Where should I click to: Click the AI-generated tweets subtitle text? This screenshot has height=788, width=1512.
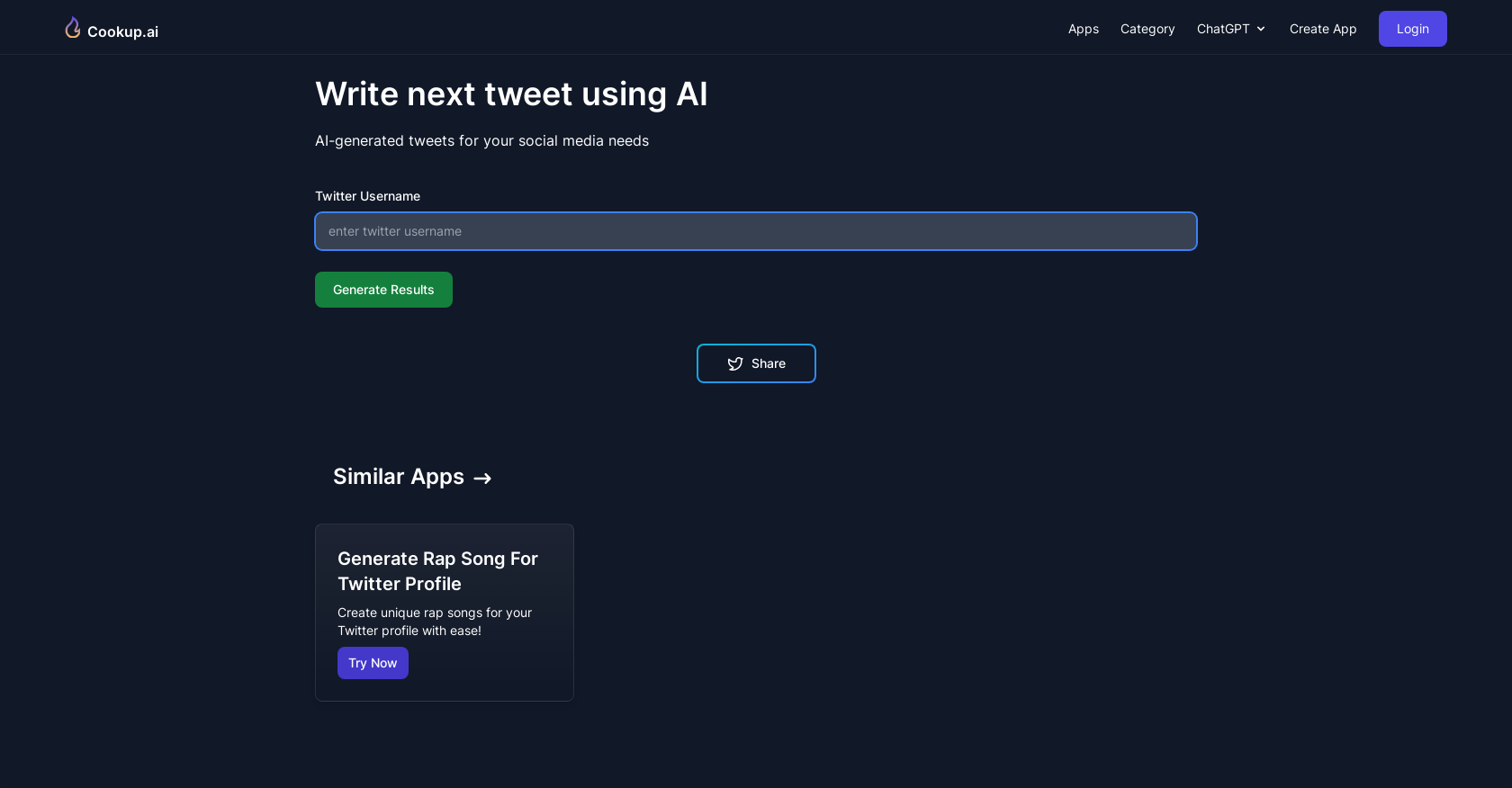click(481, 141)
